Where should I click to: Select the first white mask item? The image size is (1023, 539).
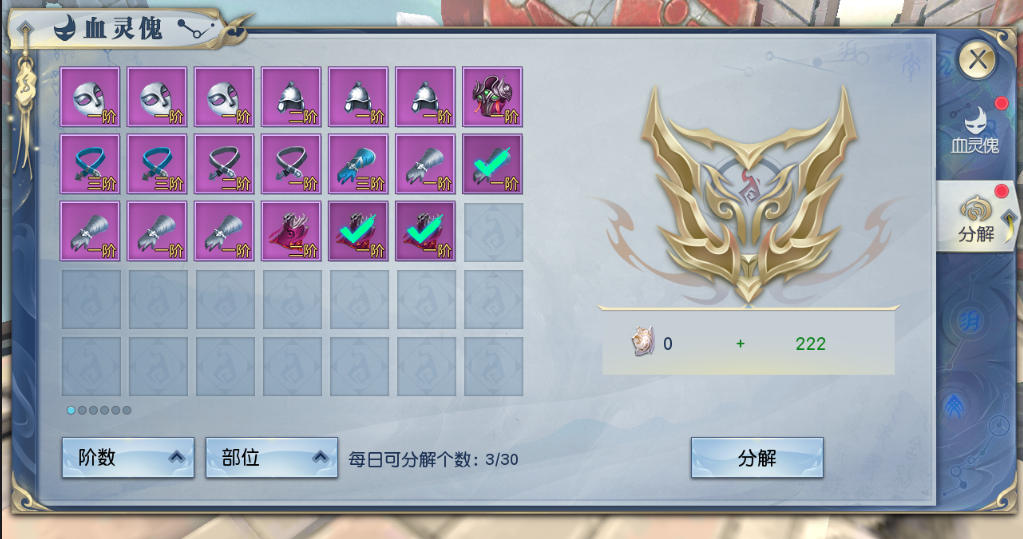pyautogui.click(x=90, y=97)
